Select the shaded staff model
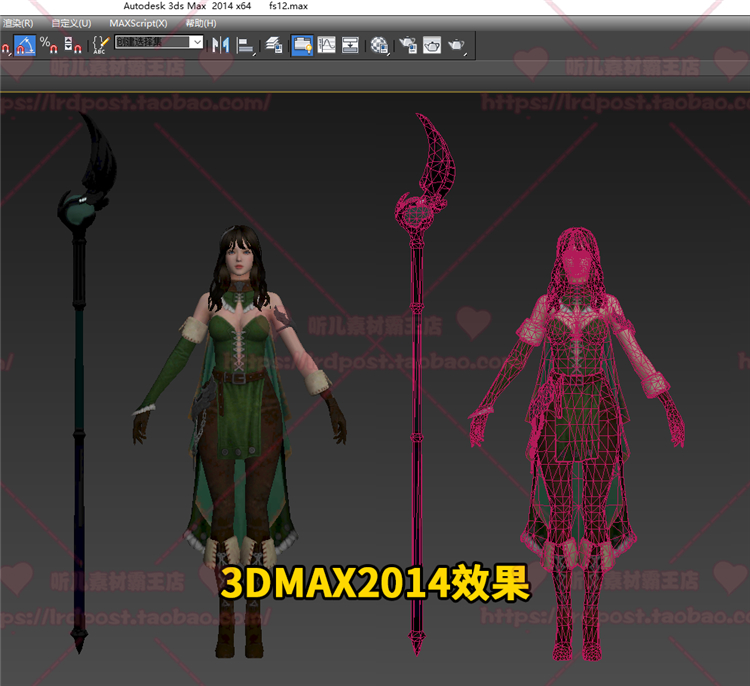Image resolution: width=750 pixels, height=686 pixels. click(79, 383)
